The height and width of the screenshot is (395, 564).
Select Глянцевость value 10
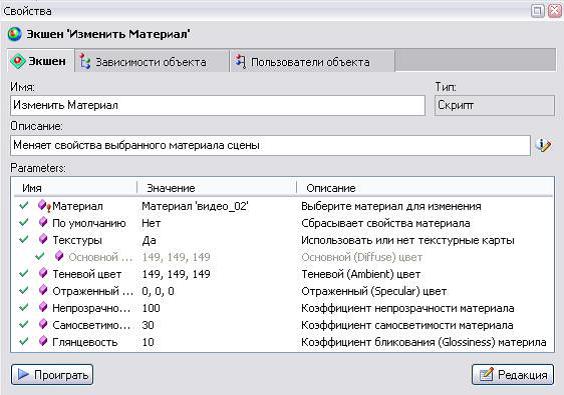tap(148, 342)
